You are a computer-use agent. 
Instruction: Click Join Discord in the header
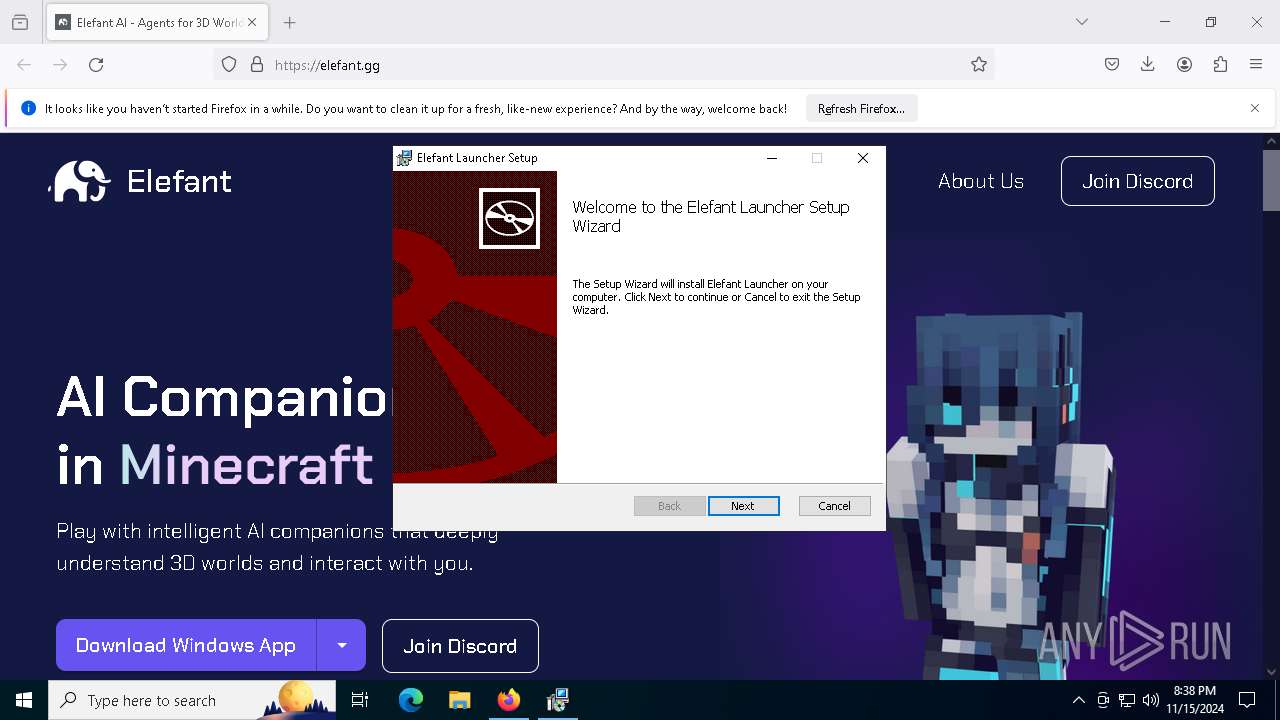[1138, 181]
